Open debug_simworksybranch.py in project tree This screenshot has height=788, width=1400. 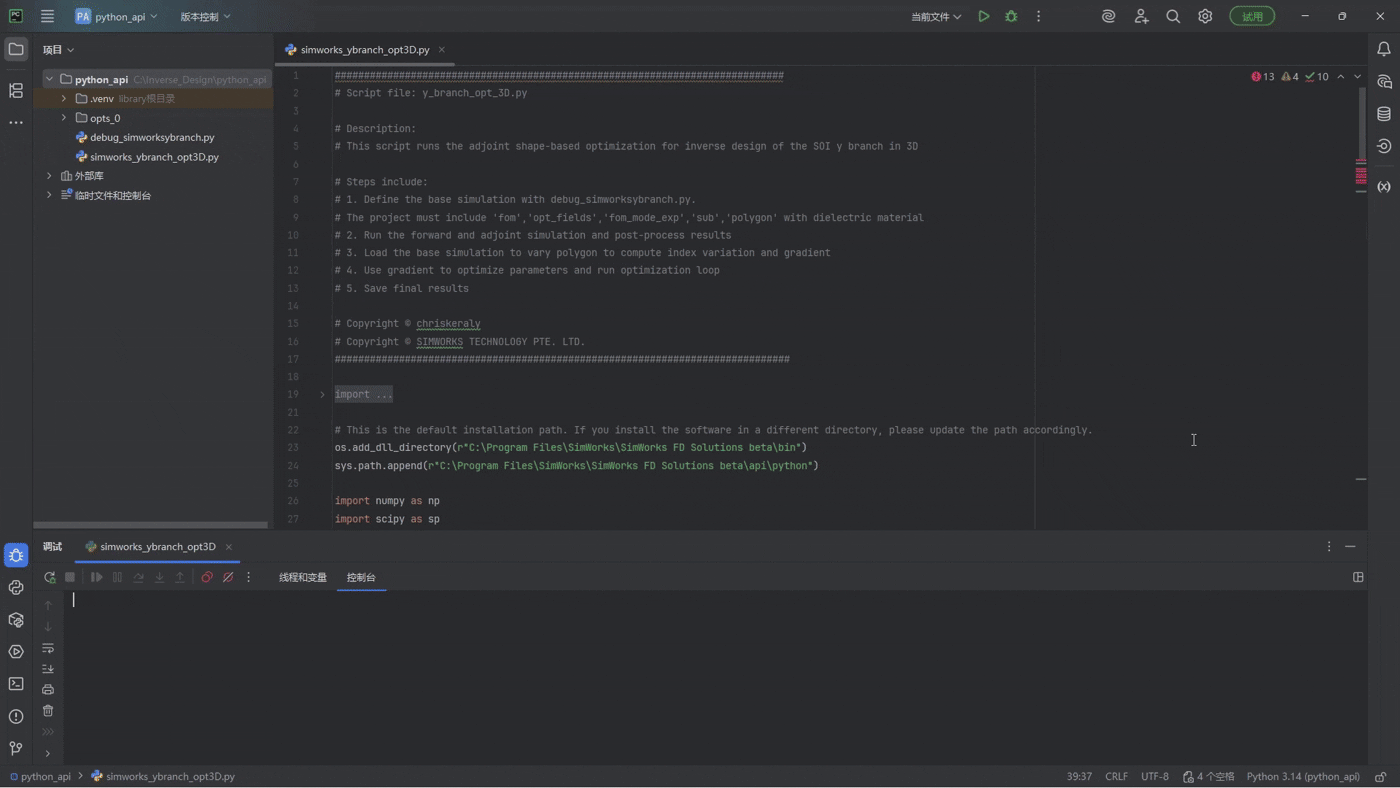152,137
